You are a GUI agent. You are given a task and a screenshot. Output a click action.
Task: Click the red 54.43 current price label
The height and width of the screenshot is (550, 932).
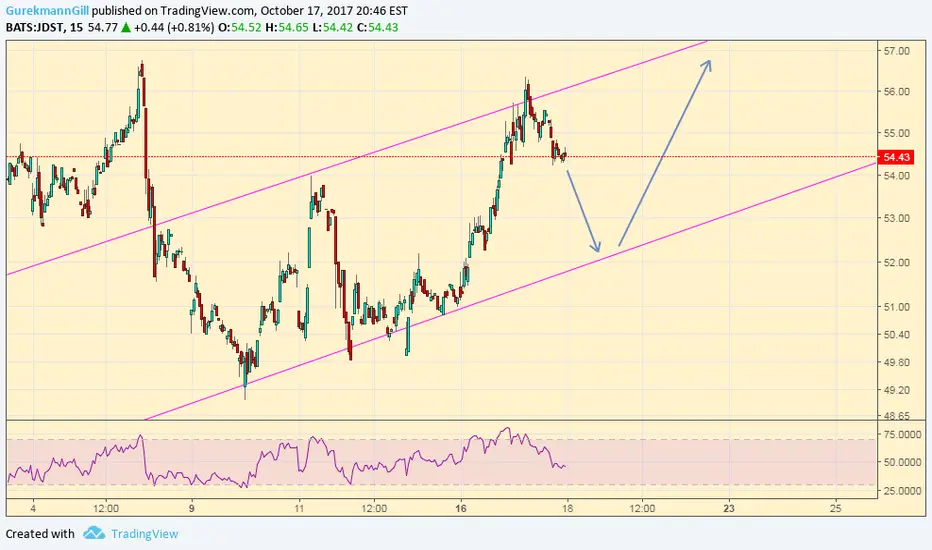click(896, 157)
